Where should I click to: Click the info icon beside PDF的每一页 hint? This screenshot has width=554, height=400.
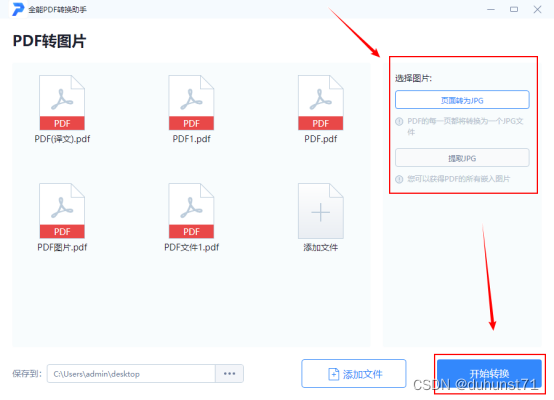(399, 122)
